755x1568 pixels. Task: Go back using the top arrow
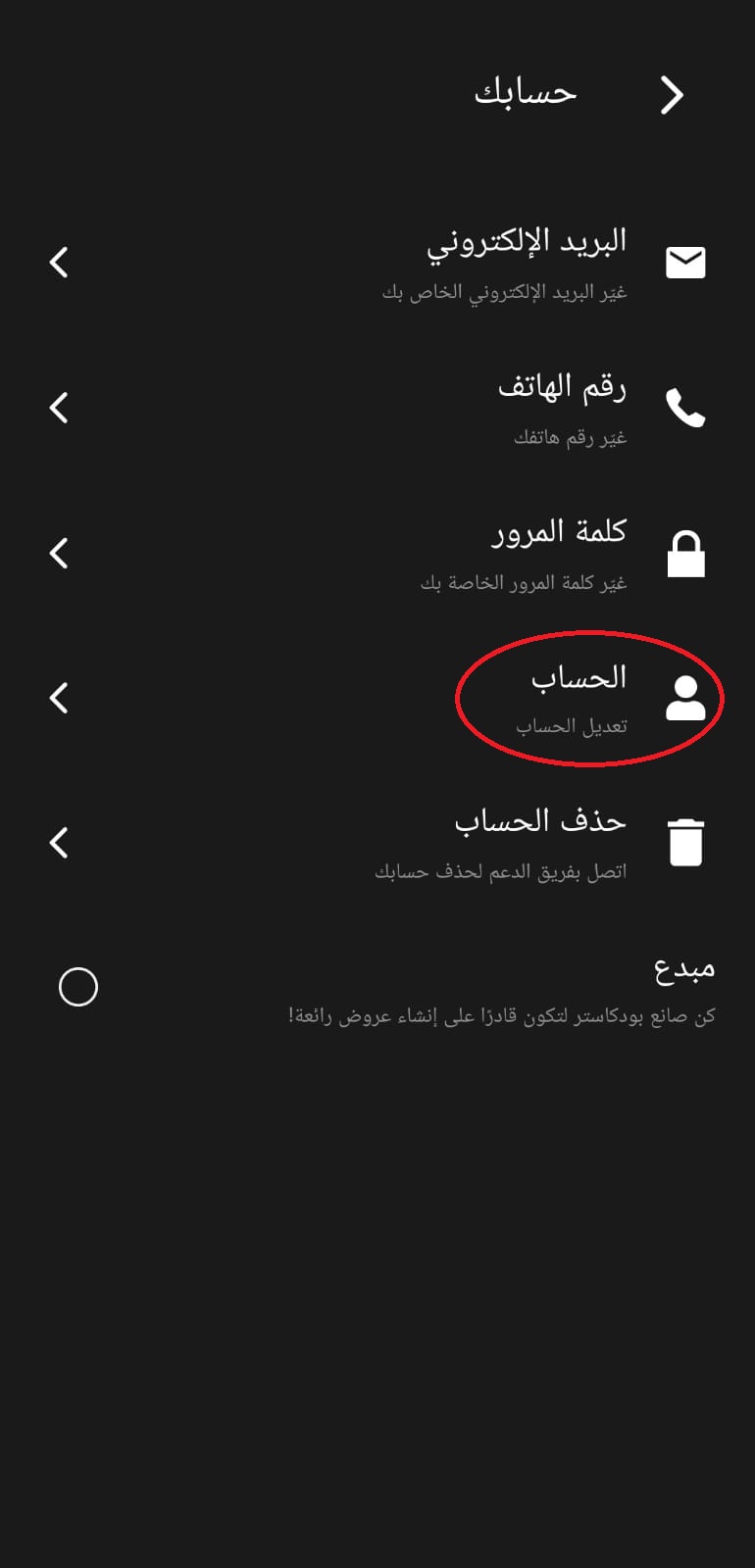[672, 95]
